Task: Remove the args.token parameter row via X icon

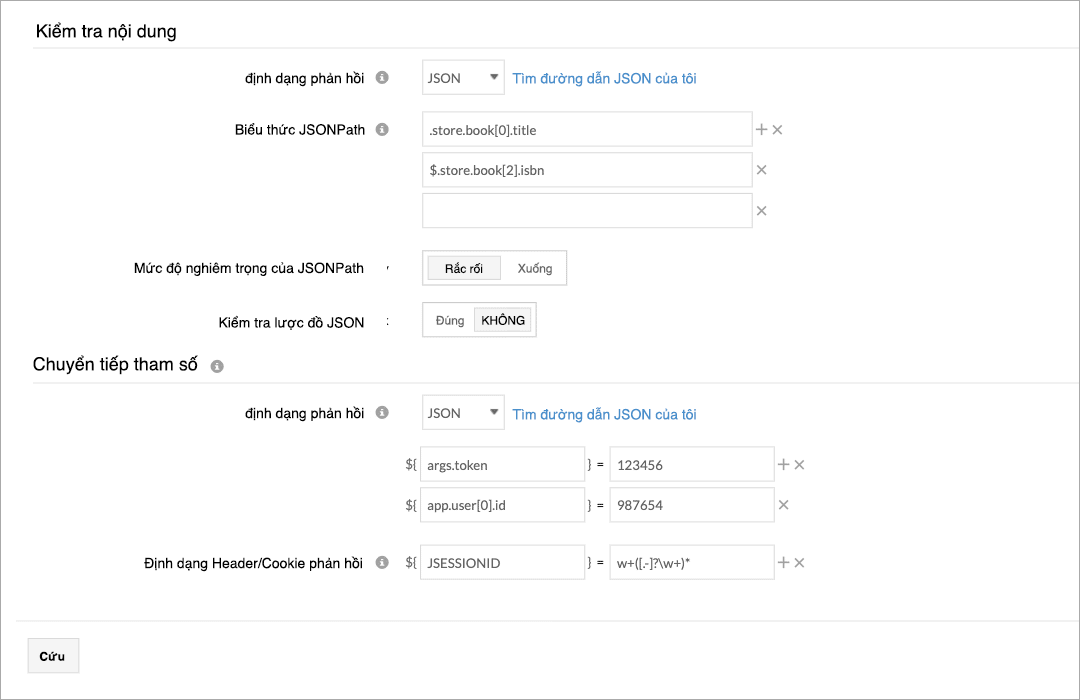Action: click(800, 463)
